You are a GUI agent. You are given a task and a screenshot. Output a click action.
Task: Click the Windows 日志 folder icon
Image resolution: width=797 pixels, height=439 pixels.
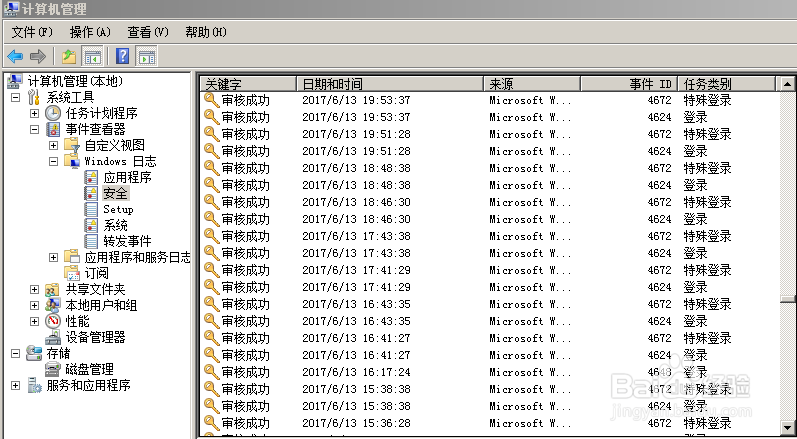pos(72,161)
